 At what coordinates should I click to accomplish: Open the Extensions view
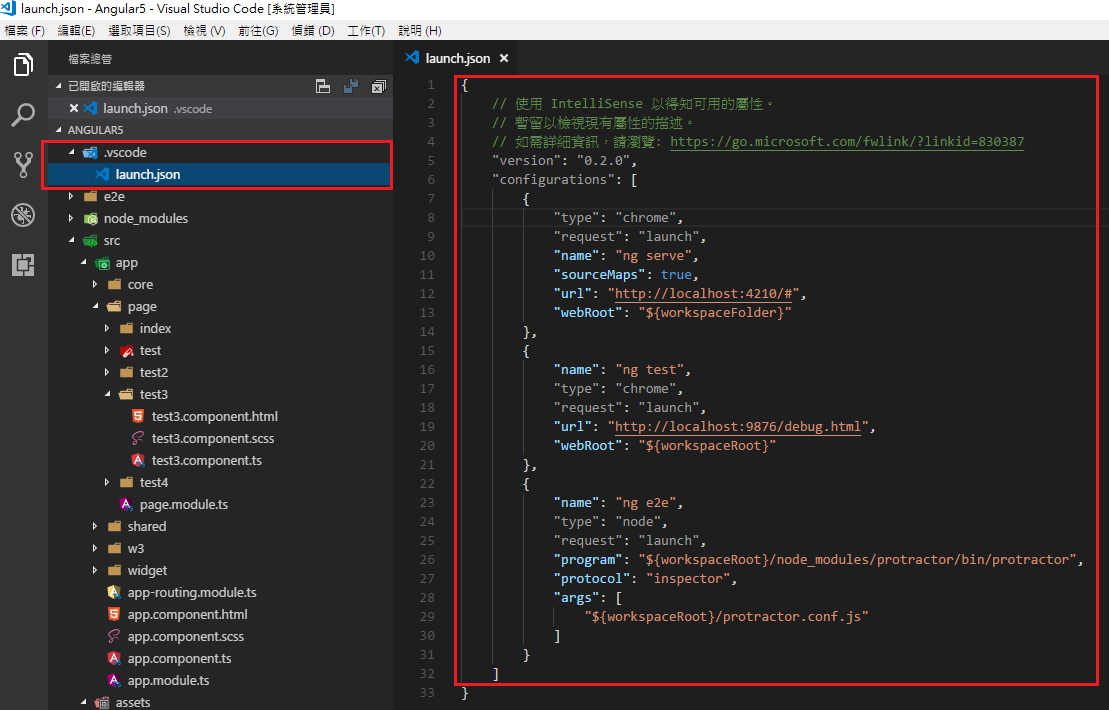[23, 263]
